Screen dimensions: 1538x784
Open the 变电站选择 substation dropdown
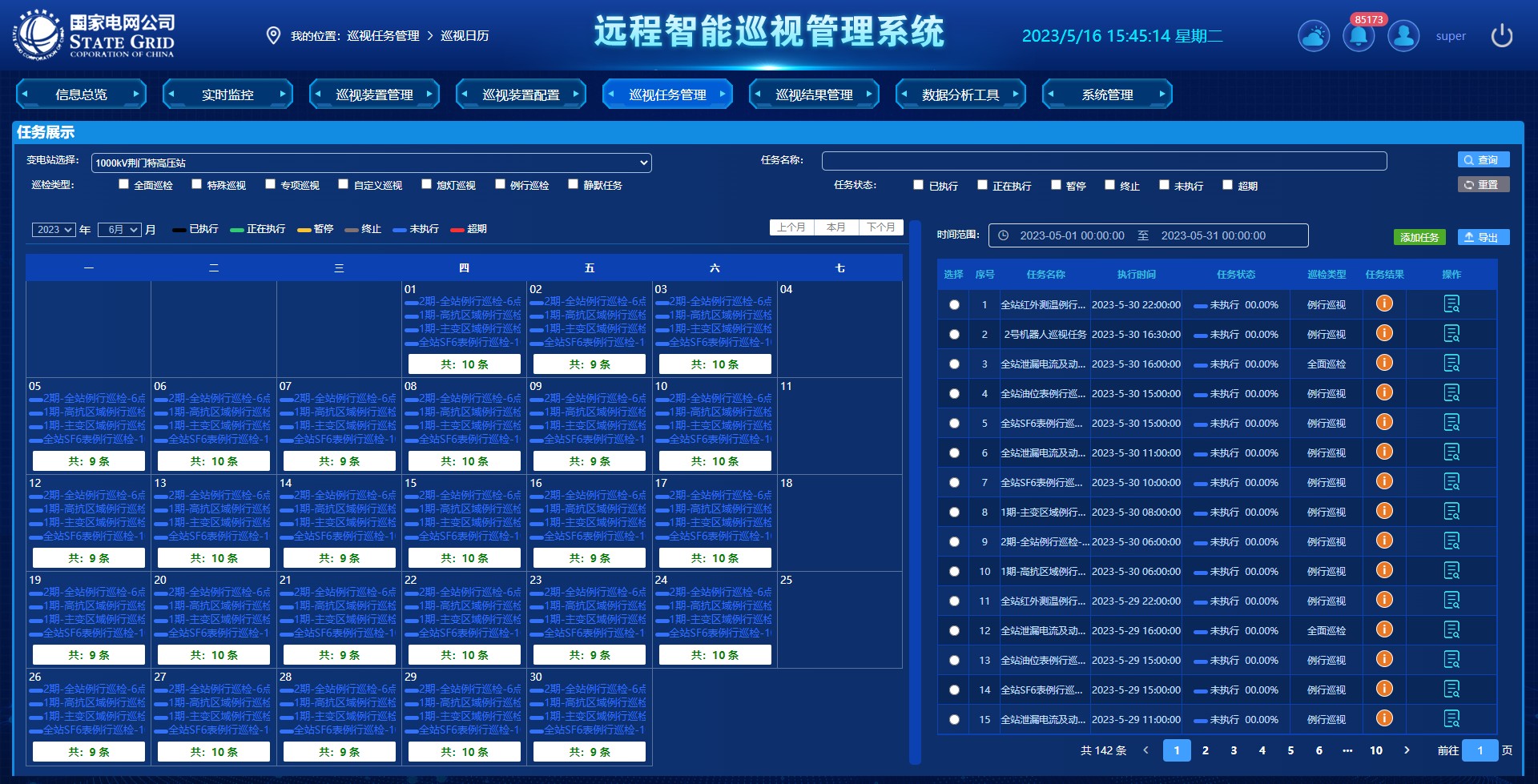tap(371, 163)
